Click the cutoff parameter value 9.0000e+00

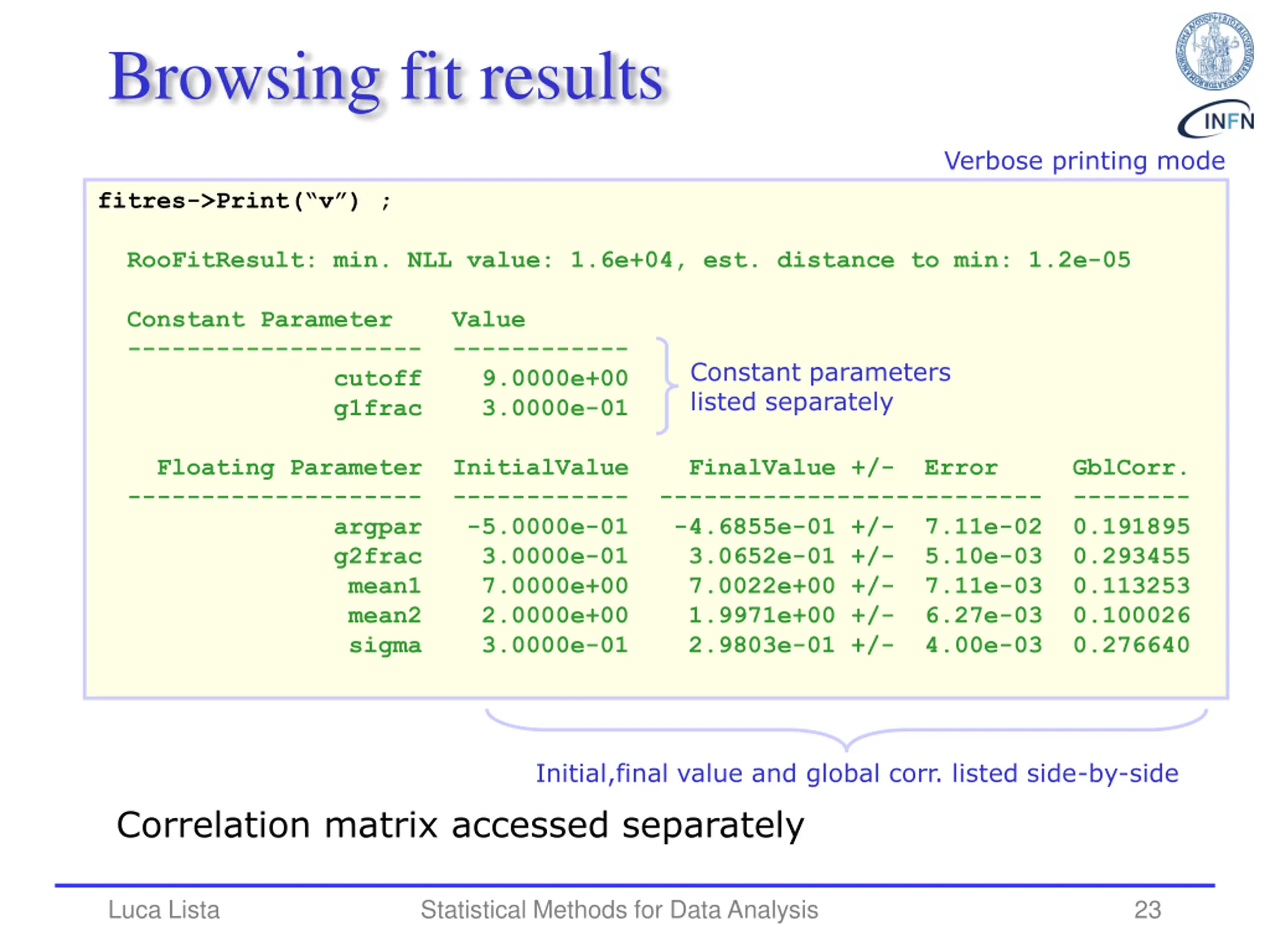(x=555, y=378)
